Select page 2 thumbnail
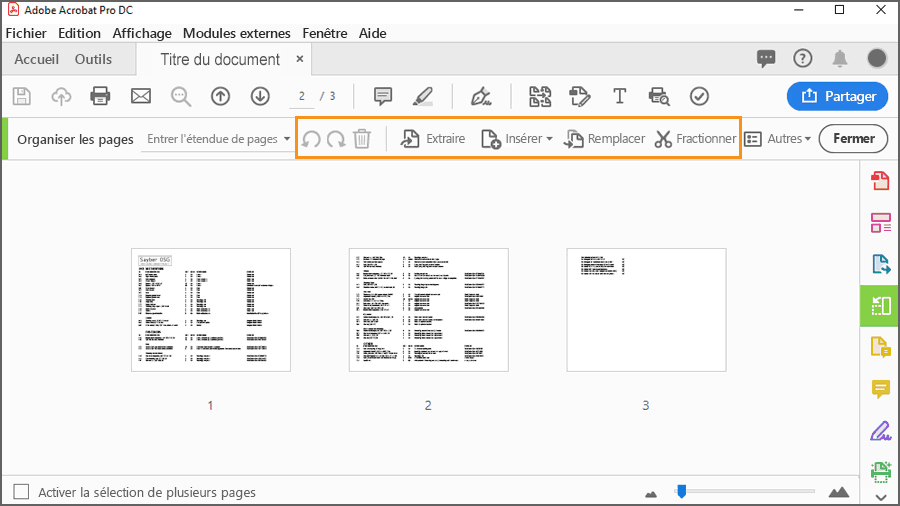900x506 pixels. [x=429, y=310]
